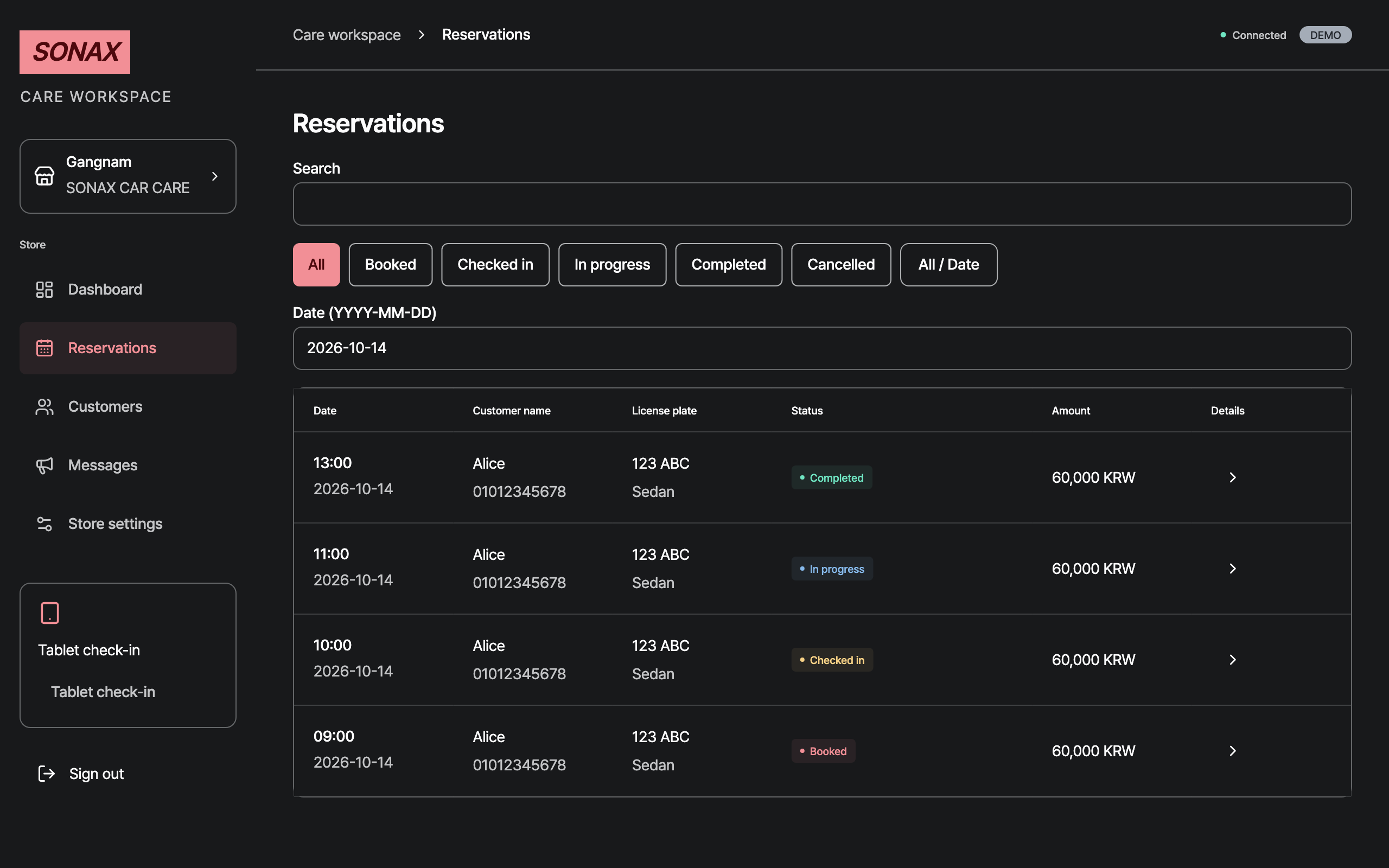Open details chevron for 09:00 reservation

(x=1232, y=751)
